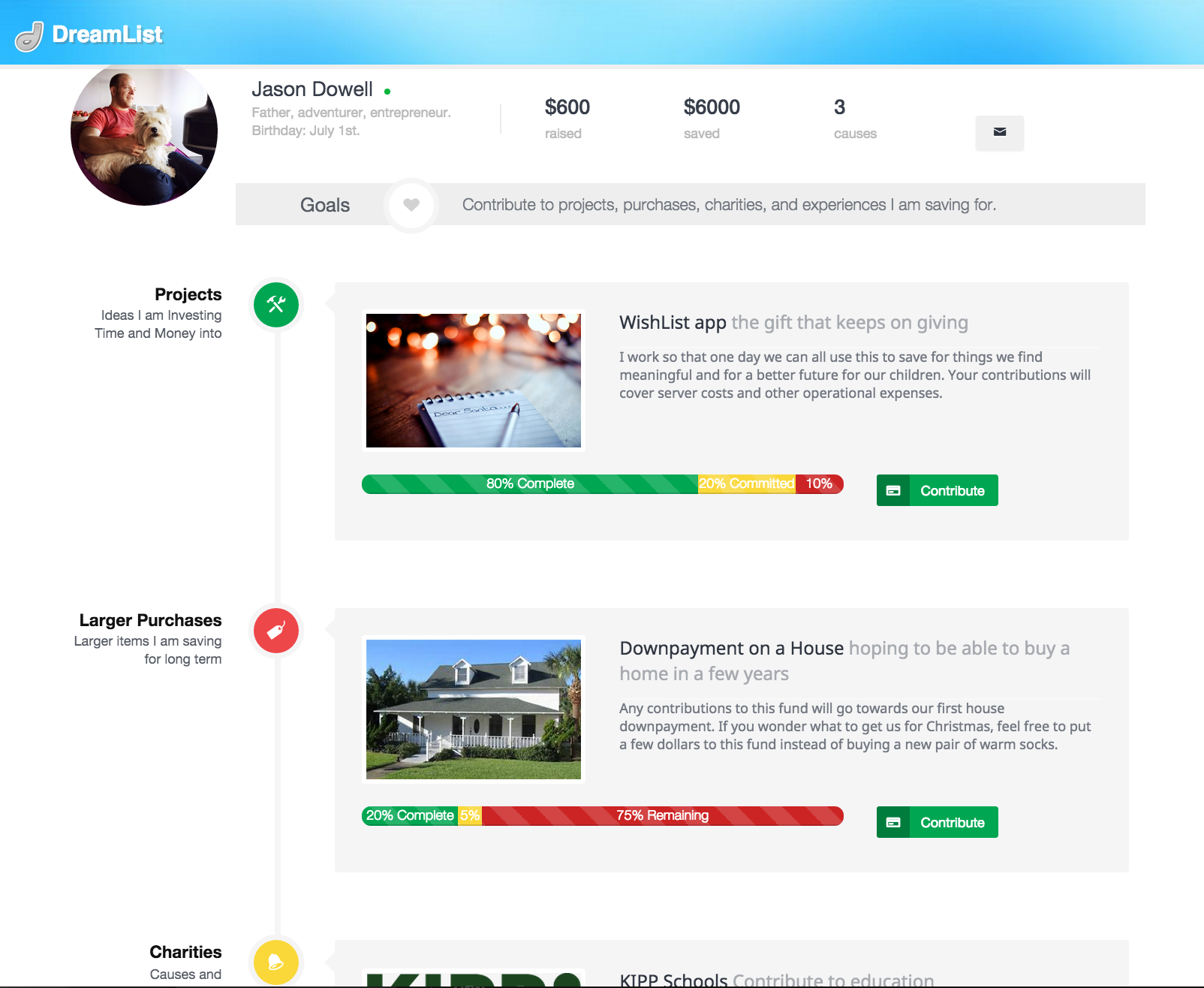This screenshot has width=1204, height=988.
Task: Click the 'Ideas I am Investing' subtitle
Action: click(x=161, y=315)
